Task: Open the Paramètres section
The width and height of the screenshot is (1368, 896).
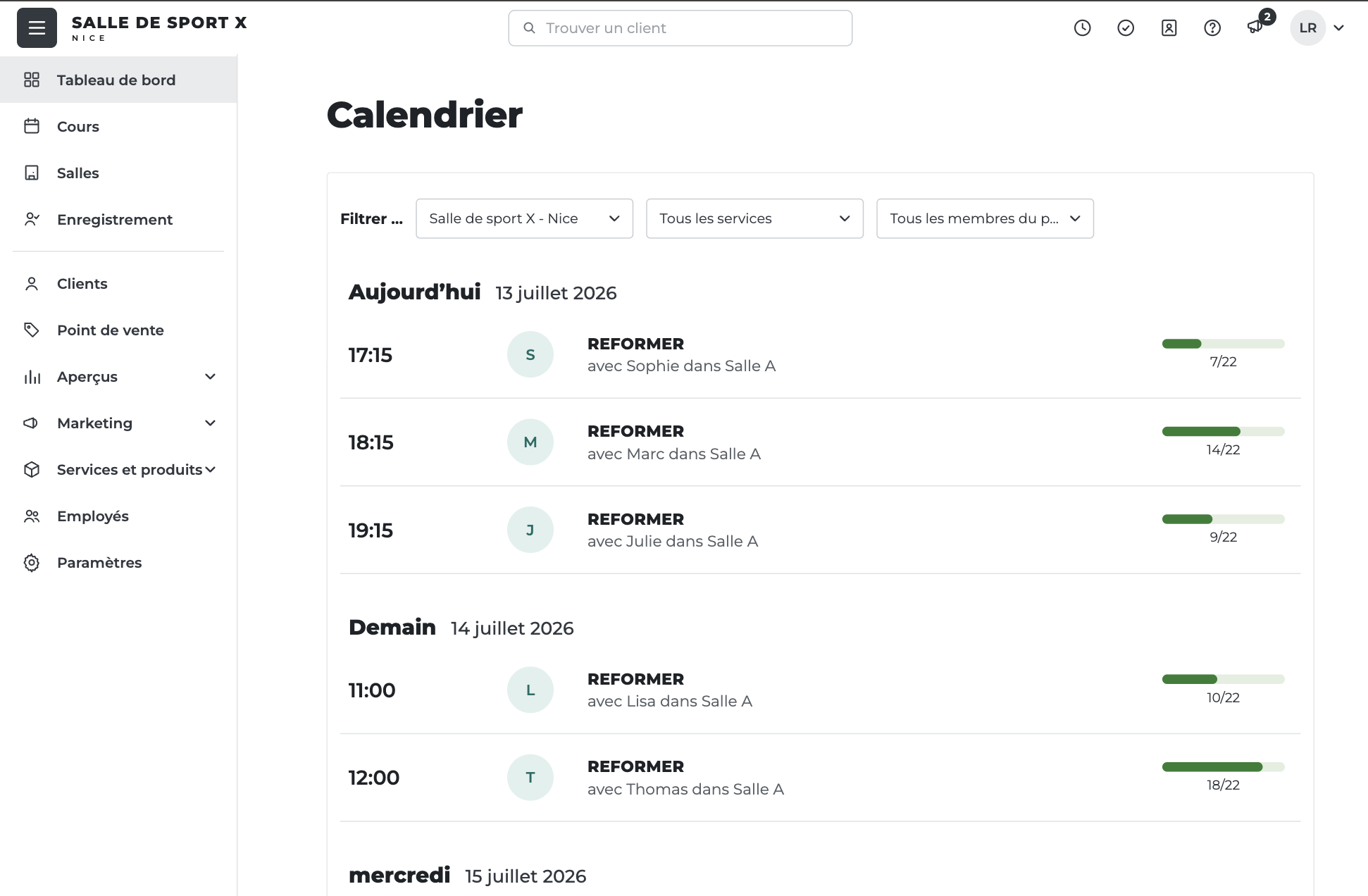Action: [x=118, y=563]
